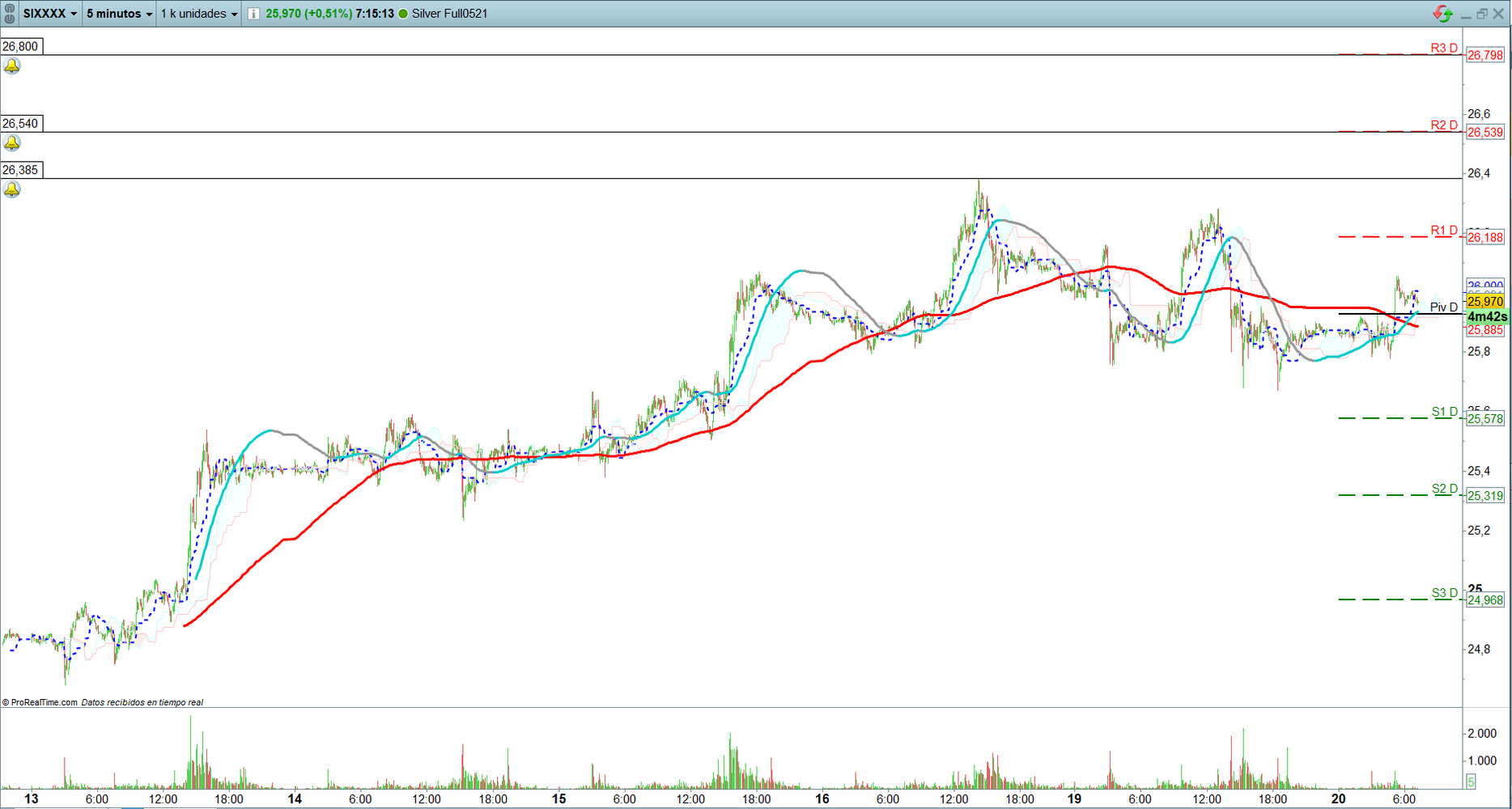Click the chart link group icon
Image resolution: width=1512 pixels, height=809 pixels.
click(10, 14)
